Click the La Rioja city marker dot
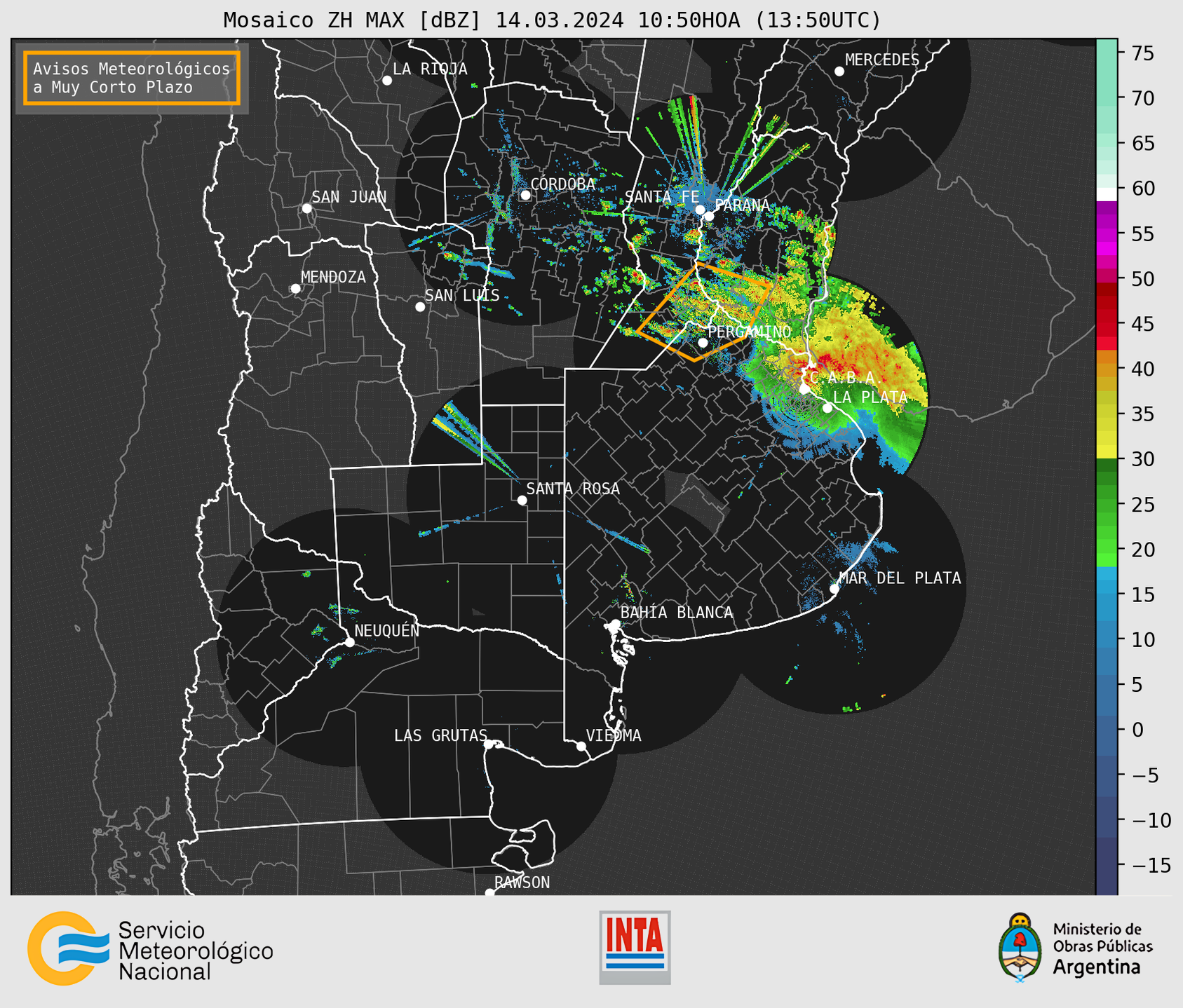1183x1008 pixels. (387, 81)
